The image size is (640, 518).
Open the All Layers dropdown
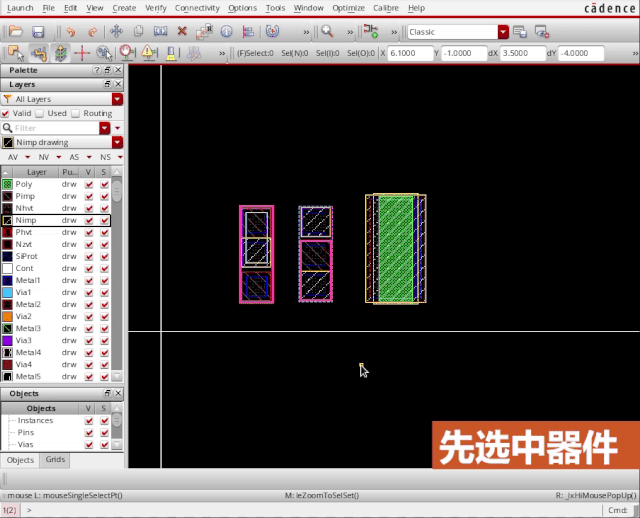[x=117, y=99]
